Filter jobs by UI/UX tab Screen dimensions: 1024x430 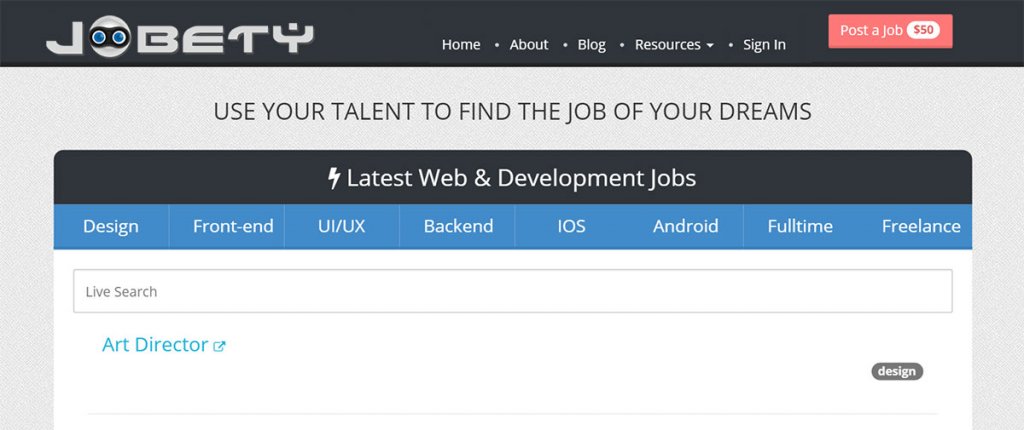[x=342, y=226]
